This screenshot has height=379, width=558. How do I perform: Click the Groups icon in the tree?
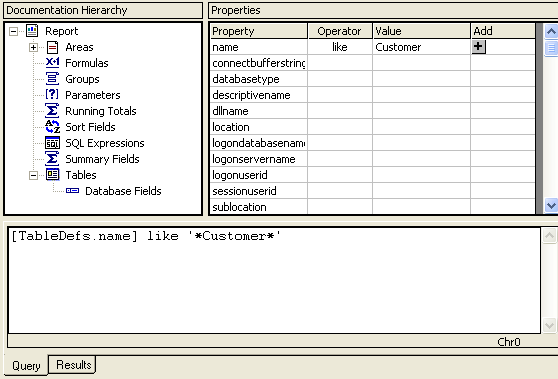pos(52,79)
